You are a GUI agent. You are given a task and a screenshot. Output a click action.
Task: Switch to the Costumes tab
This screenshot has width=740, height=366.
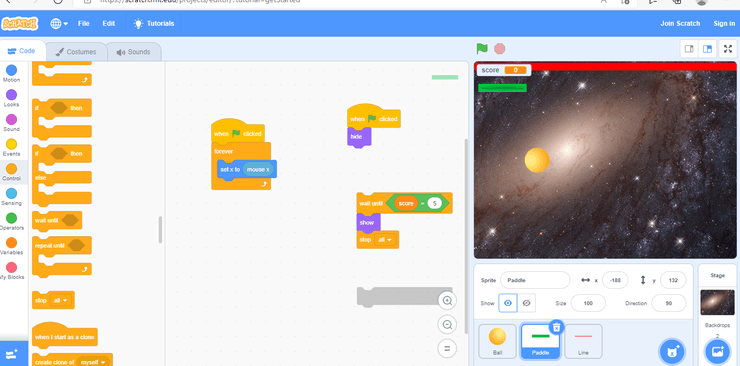click(x=76, y=52)
